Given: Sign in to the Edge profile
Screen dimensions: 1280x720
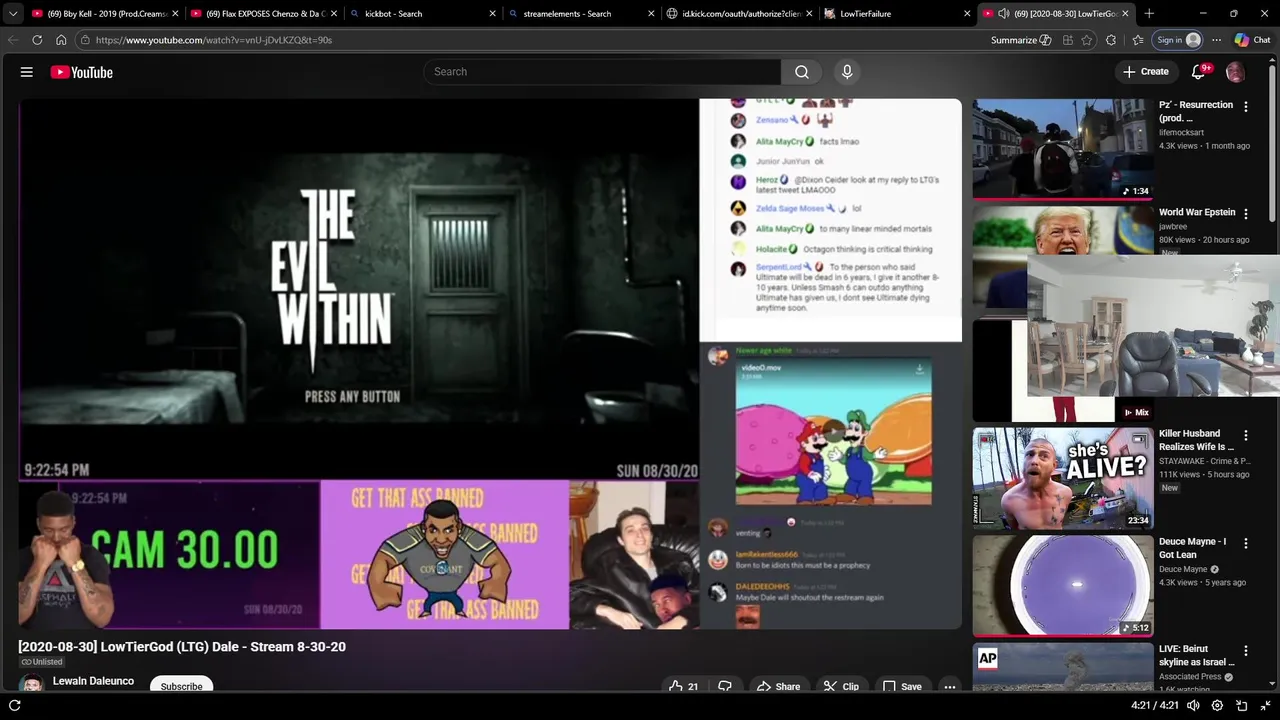Looking at the screenshot, I should pyautogui.click(x=1178, y=40).
